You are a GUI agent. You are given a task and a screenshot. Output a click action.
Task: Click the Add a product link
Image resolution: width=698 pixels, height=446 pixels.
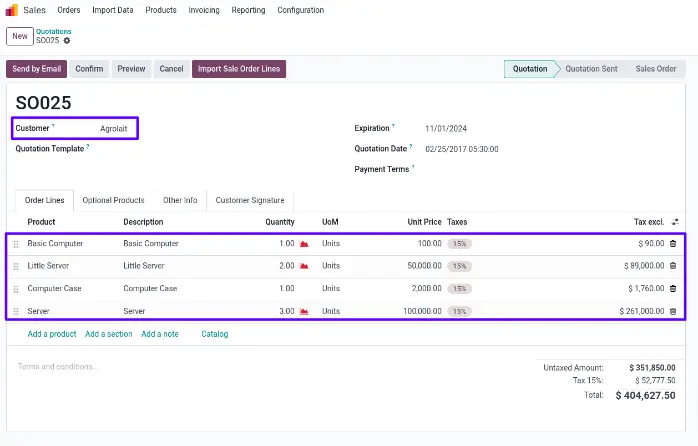[52, 334]
